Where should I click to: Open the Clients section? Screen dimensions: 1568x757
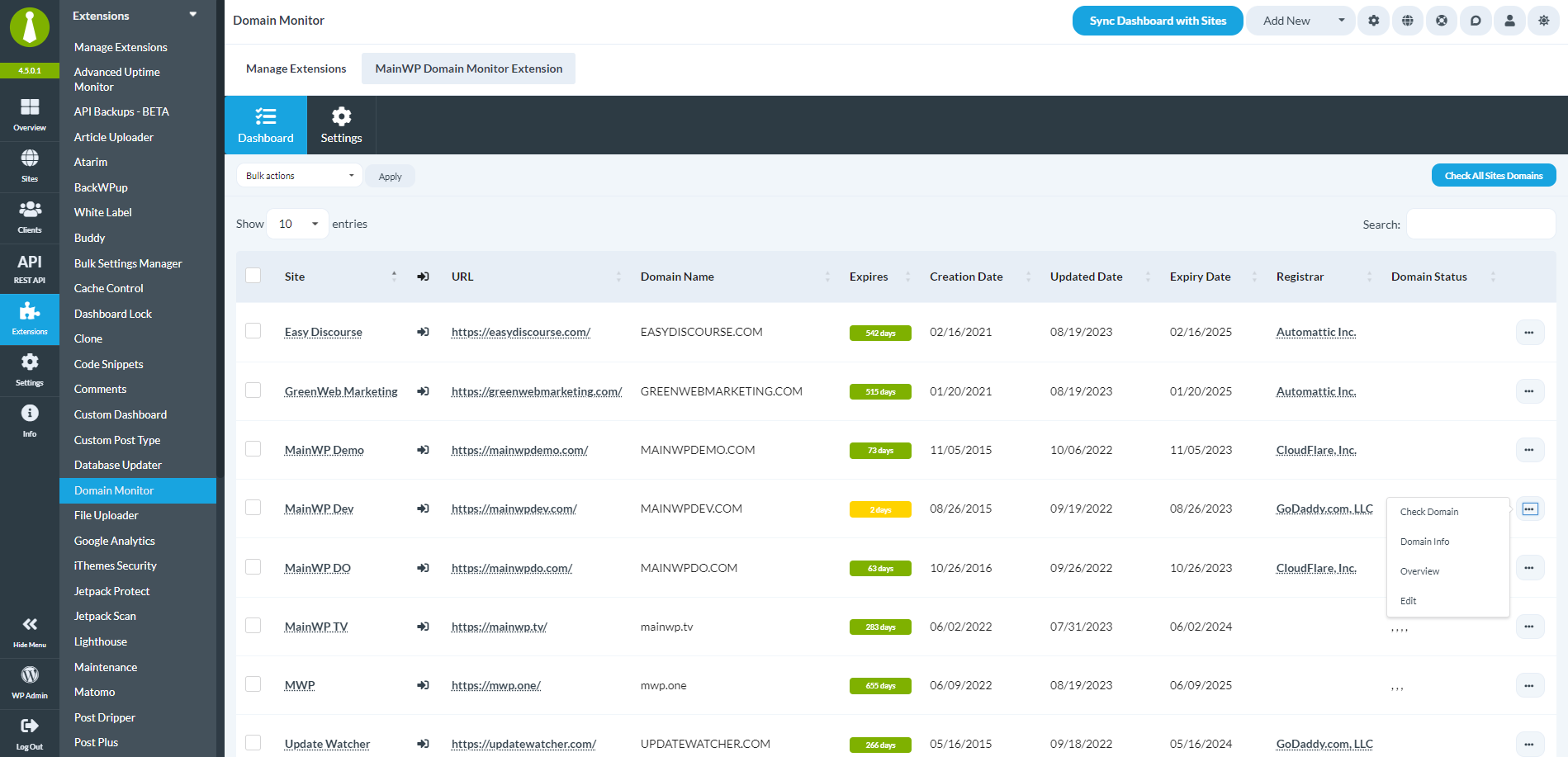pyautogui.click(x=30, y=217)
